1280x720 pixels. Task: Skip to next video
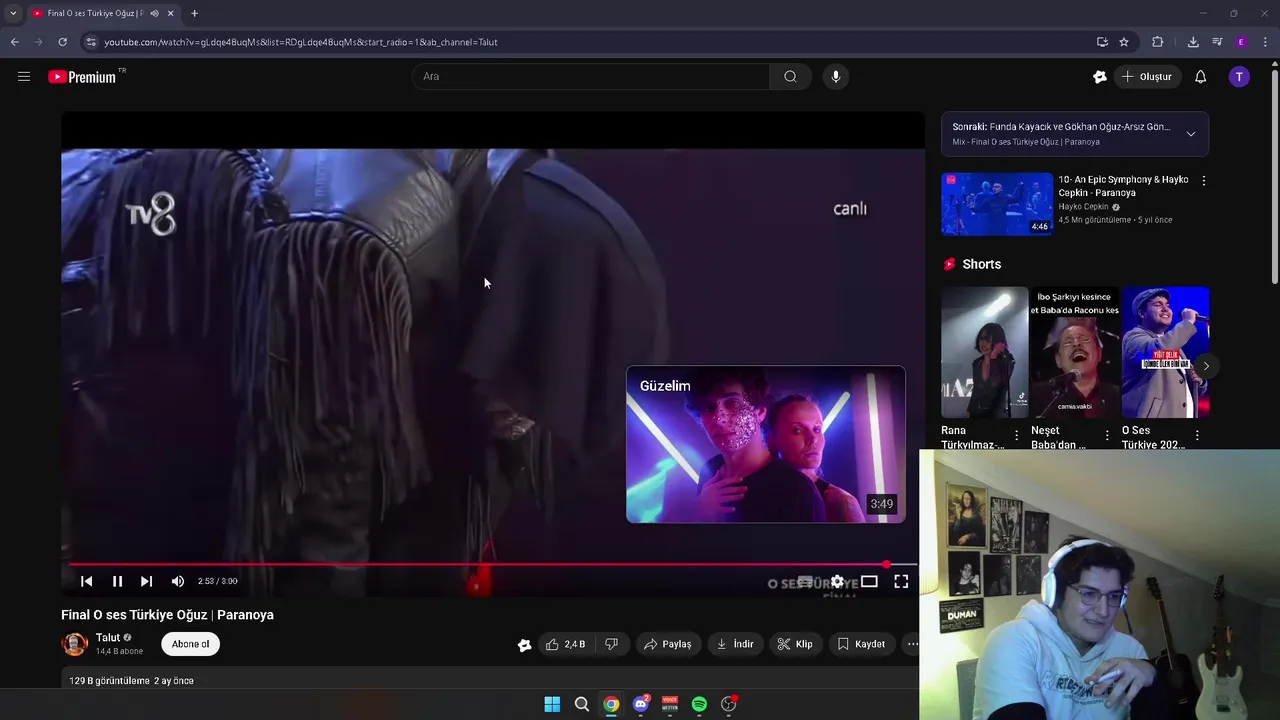coord(147,581)
